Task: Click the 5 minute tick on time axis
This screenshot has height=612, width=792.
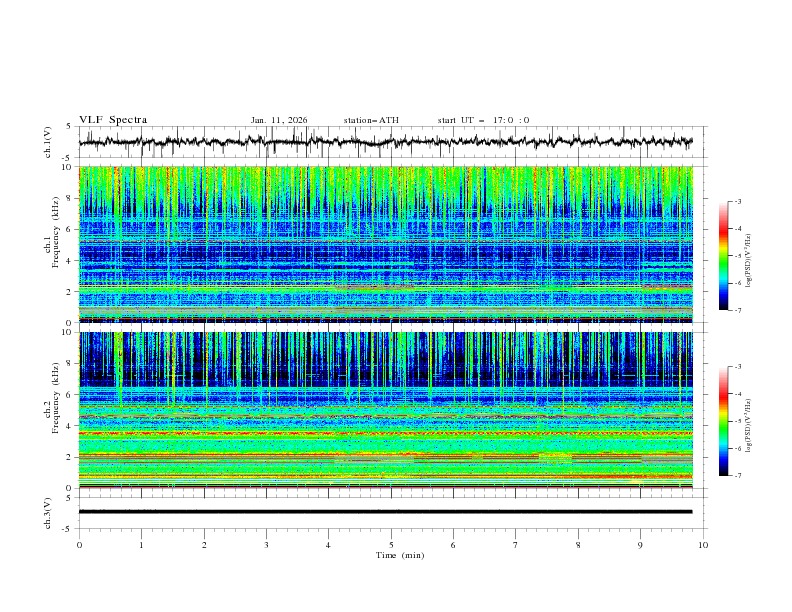Action: click(x=391, y=545)
